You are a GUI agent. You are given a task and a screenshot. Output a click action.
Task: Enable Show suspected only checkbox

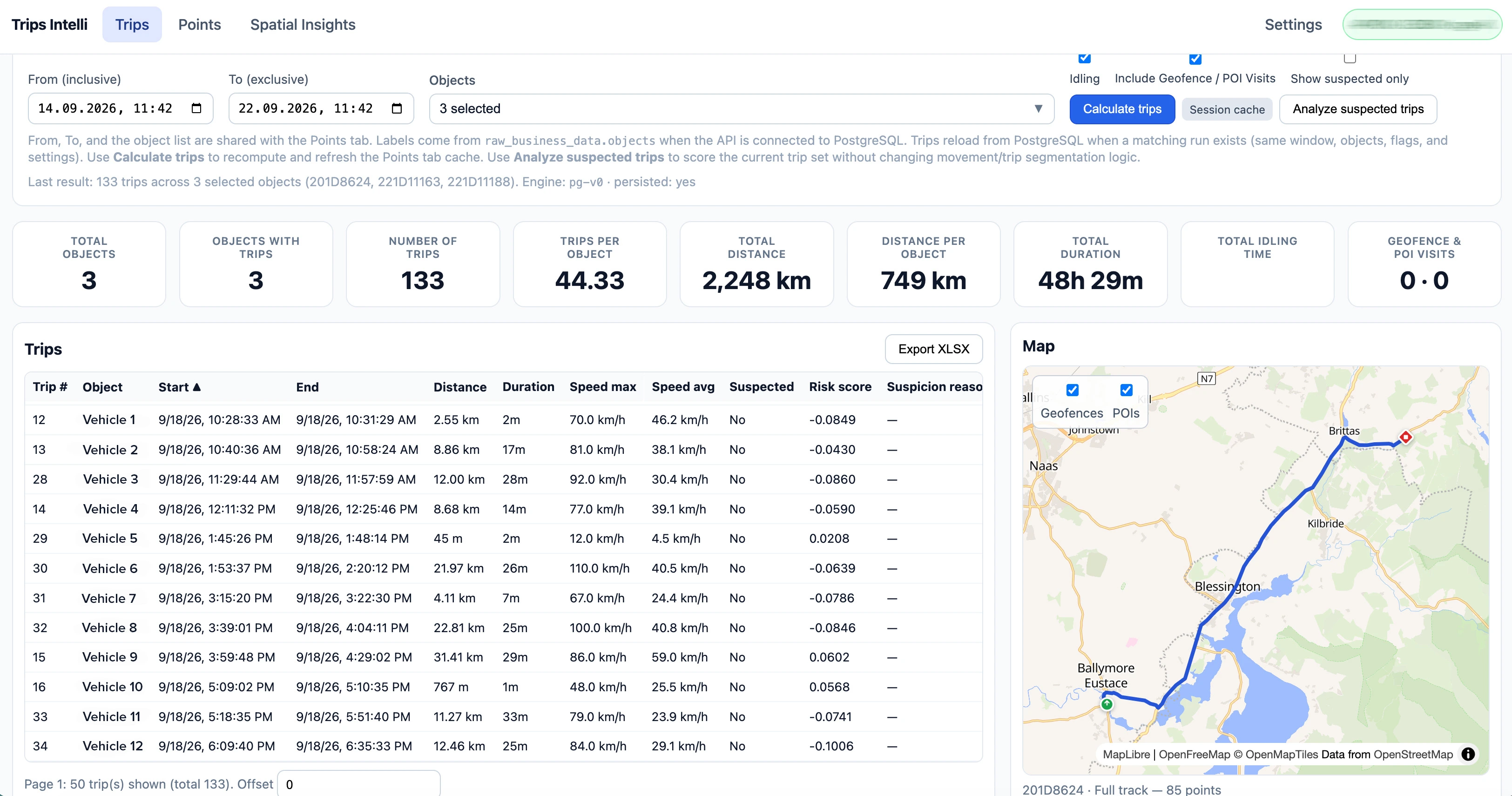[x=1350, y=58]
